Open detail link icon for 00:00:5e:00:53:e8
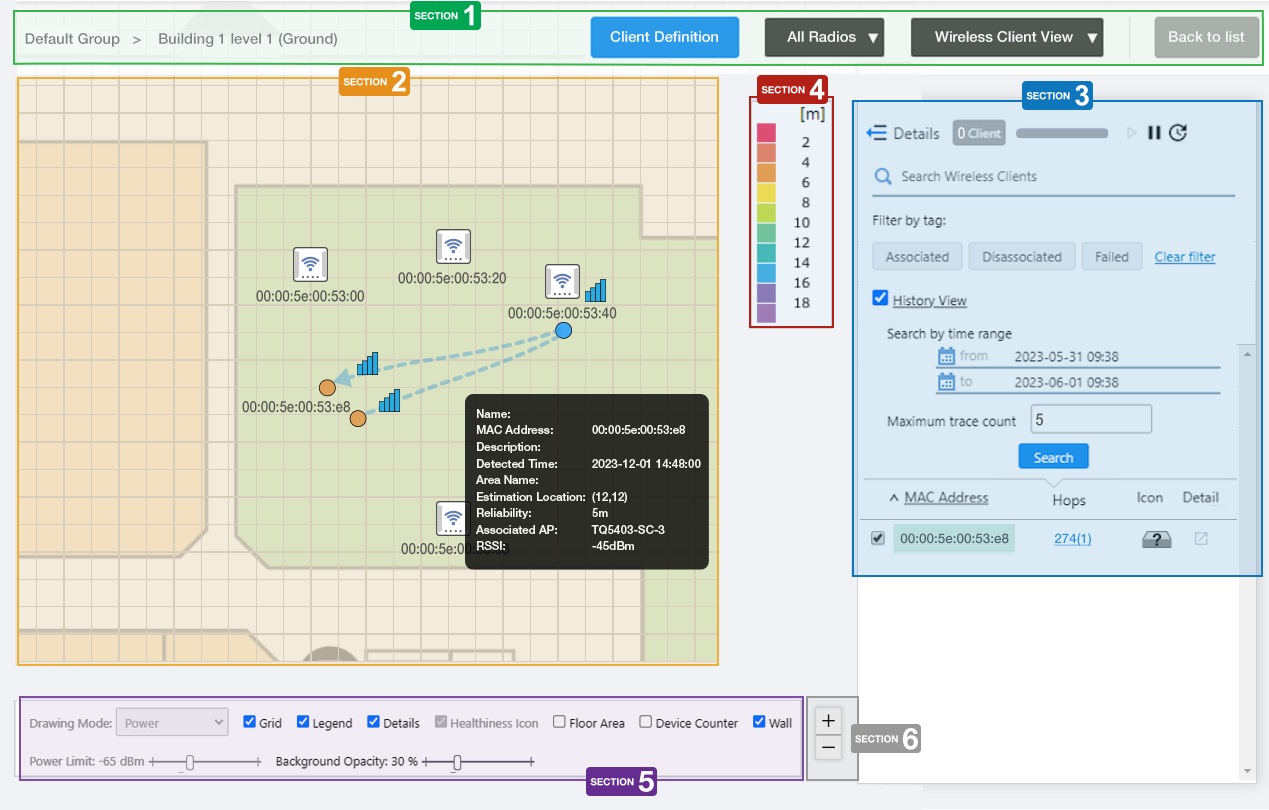 pos(1201,539)
